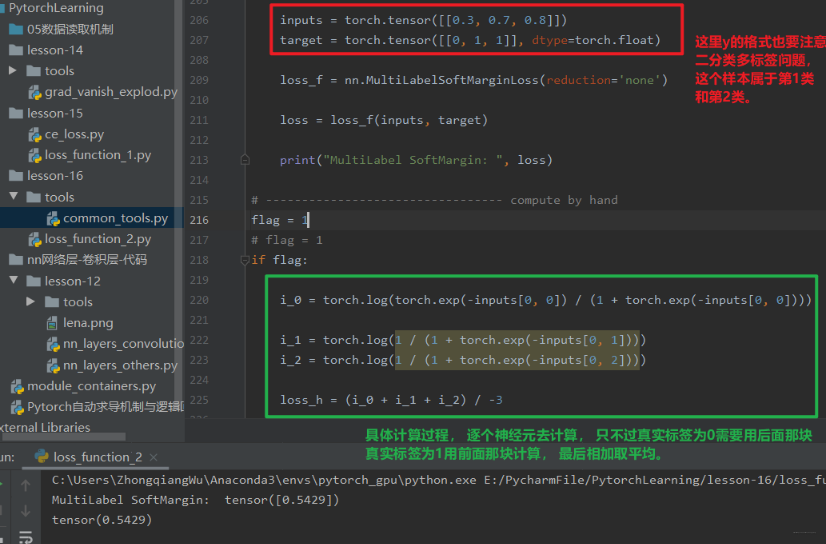Select the lesson-15 folder

[x=55, y=113]
